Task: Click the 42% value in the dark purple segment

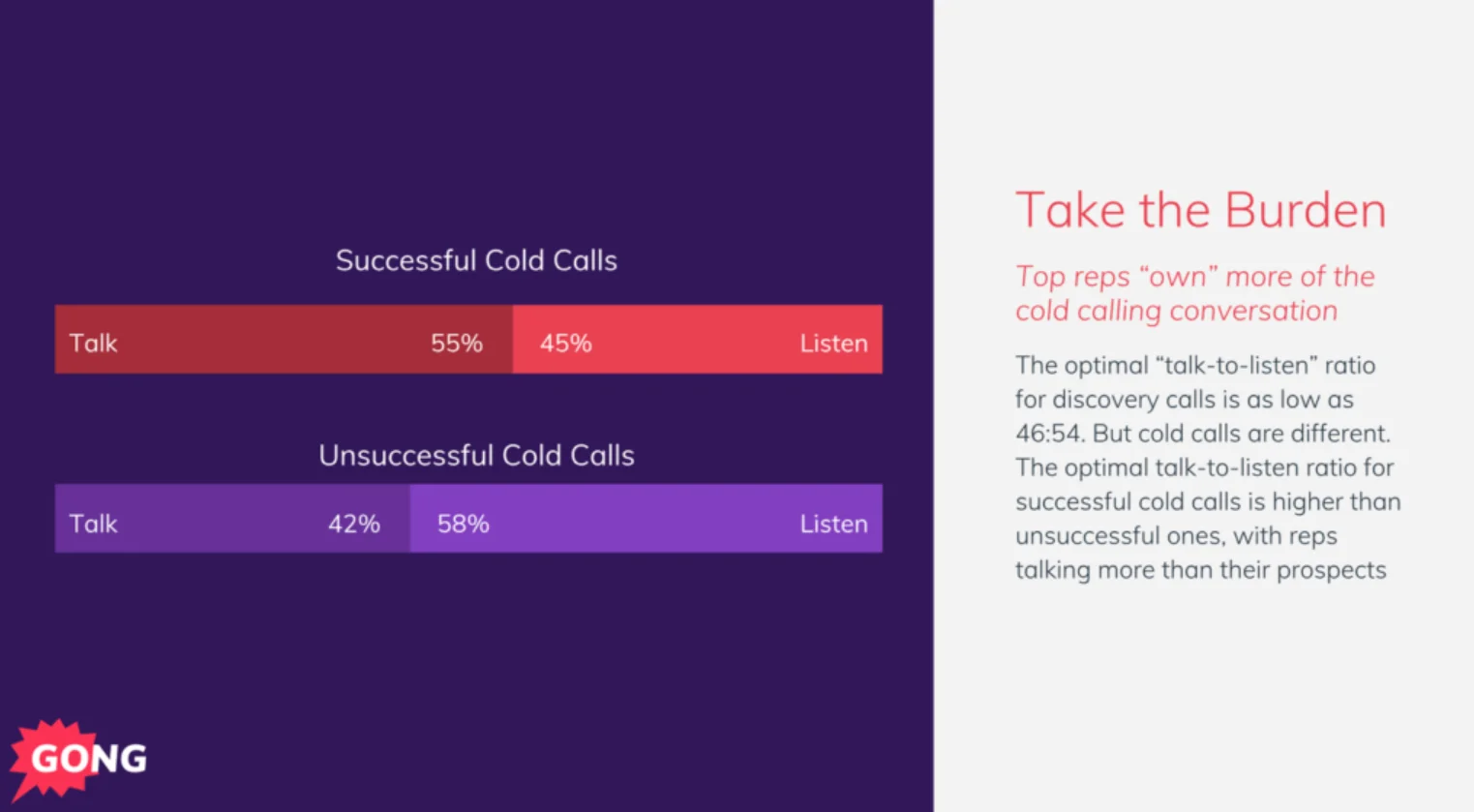Action: (353, 524)
